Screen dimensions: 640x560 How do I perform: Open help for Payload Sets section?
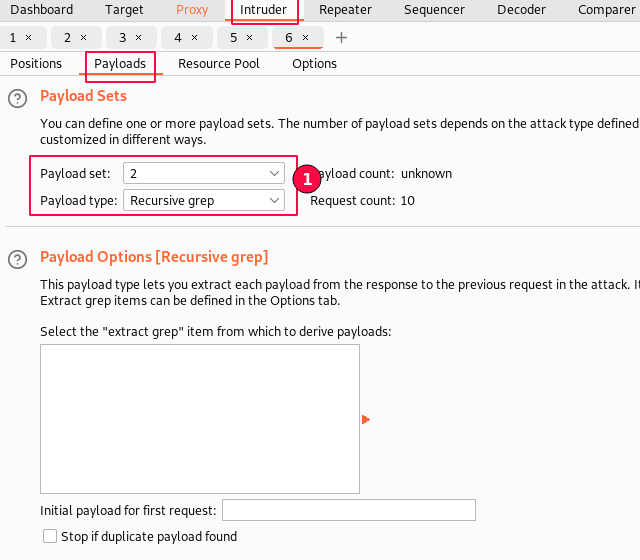click(x=17, y=98)
